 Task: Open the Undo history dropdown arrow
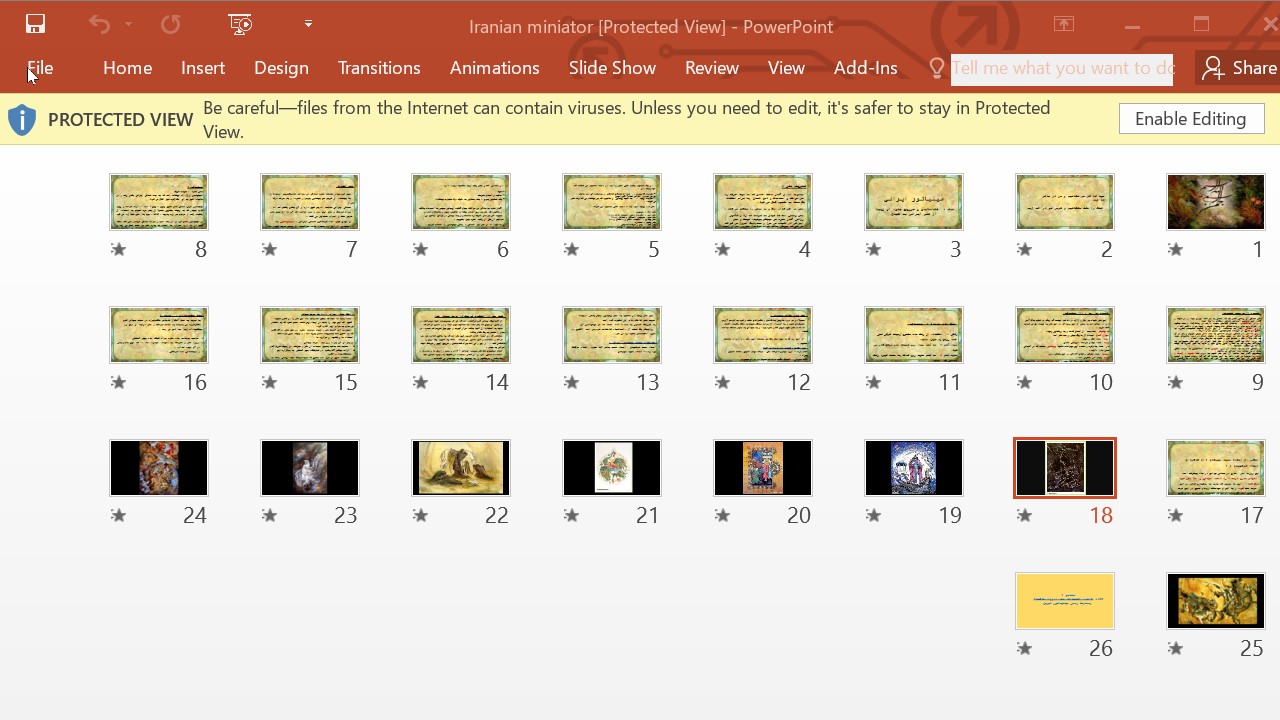(128, 24)
